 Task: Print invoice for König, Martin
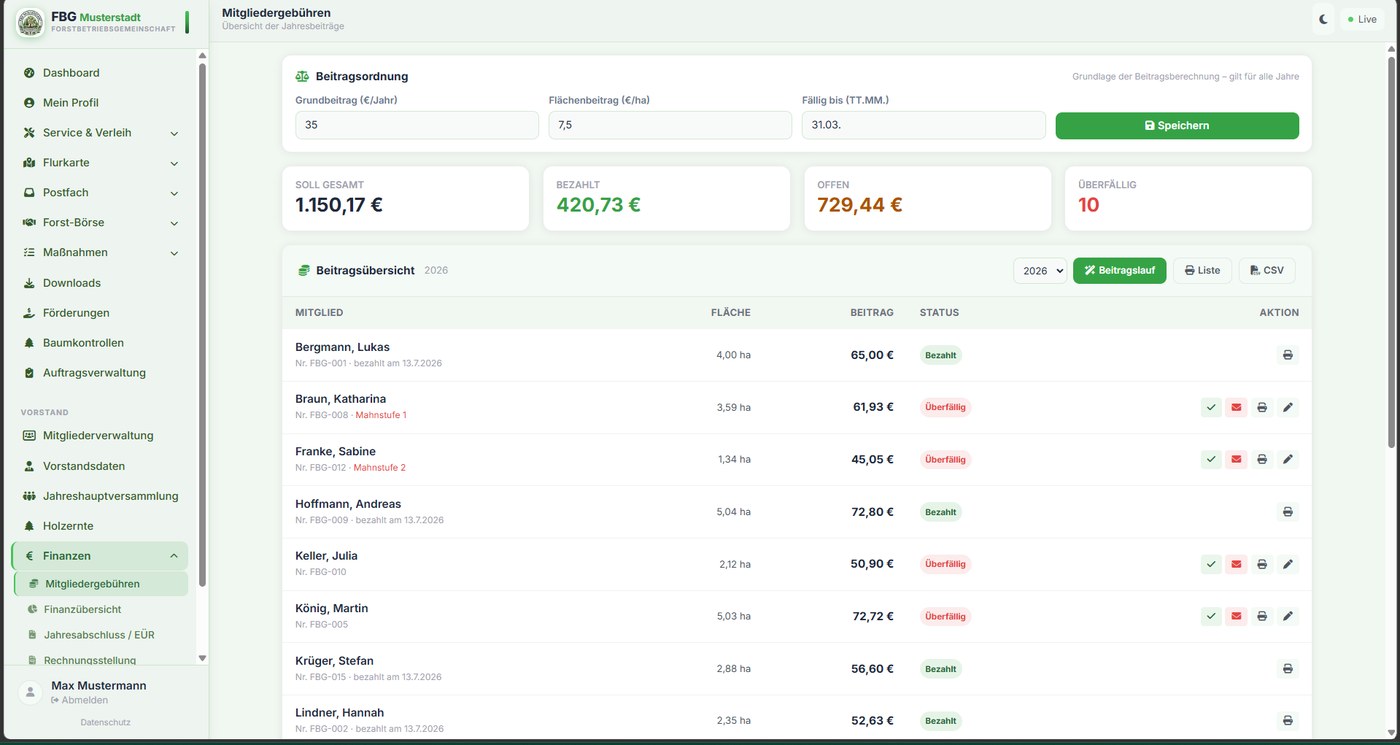pyautogui.click(x=1262, y=616)
